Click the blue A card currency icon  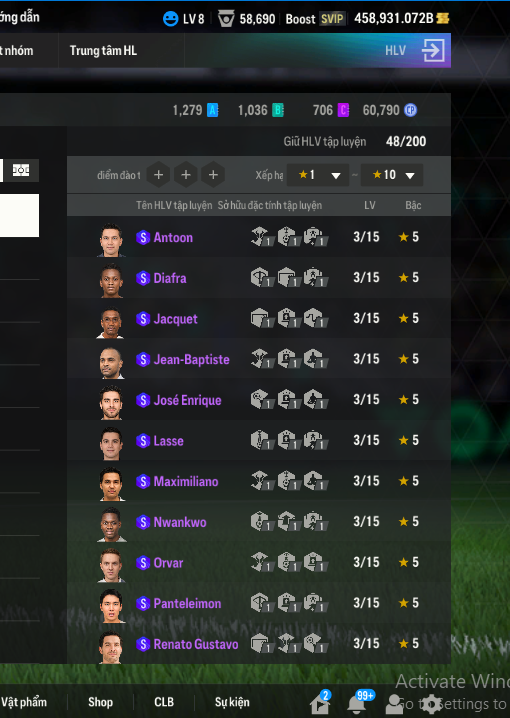click(213, 110)
